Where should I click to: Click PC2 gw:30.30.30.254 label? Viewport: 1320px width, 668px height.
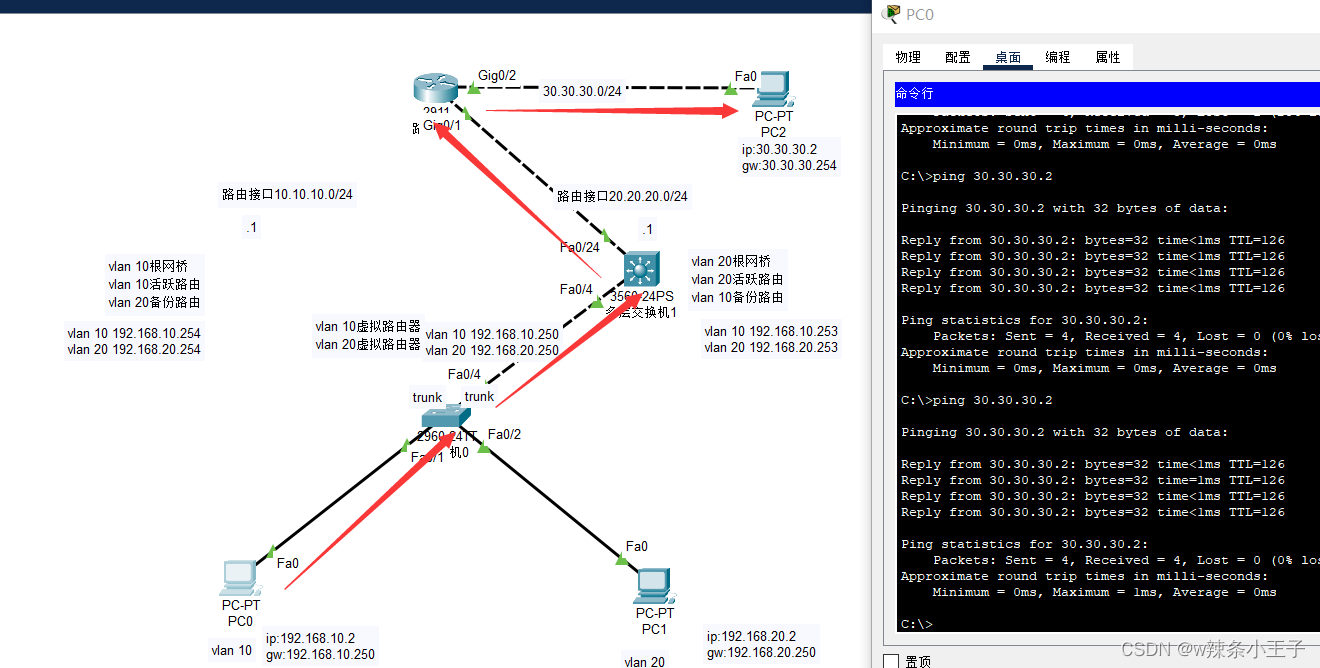pyautogui.click(x=788, y=166)
